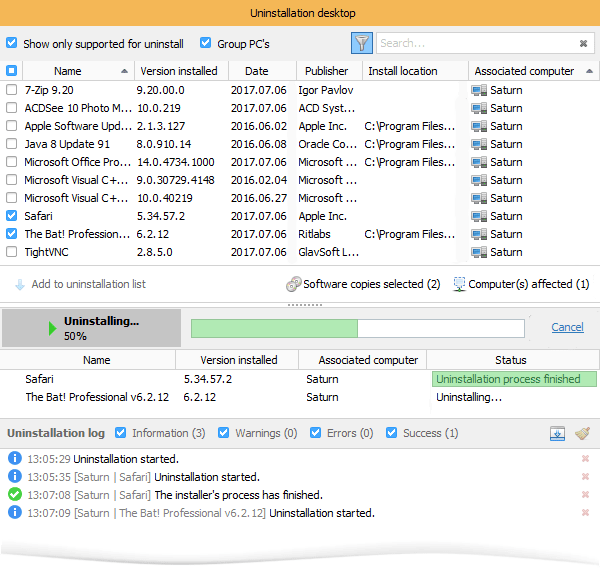This screenshot has width=600, height=570.
Task: Click the uninstall progress bar
Action: 357,328
